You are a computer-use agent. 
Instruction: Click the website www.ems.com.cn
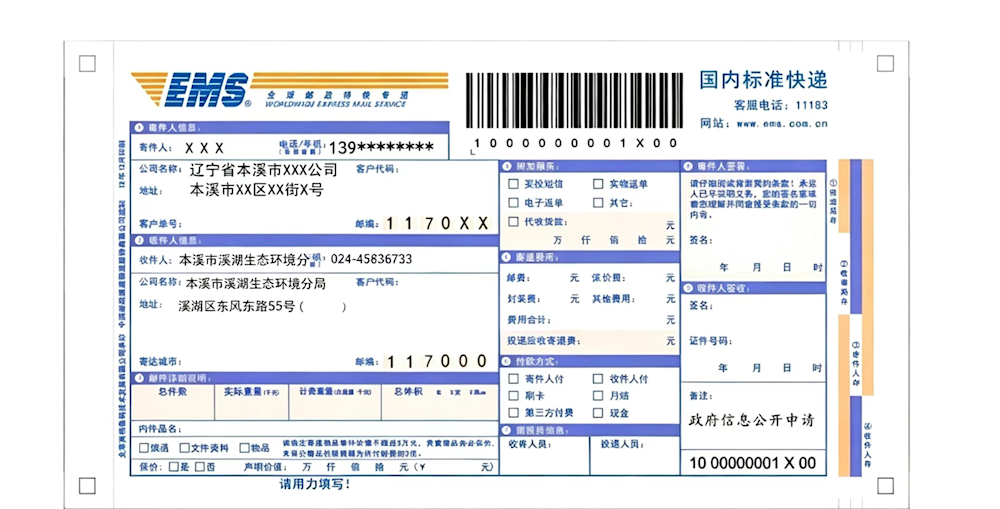tap(781, 124)
